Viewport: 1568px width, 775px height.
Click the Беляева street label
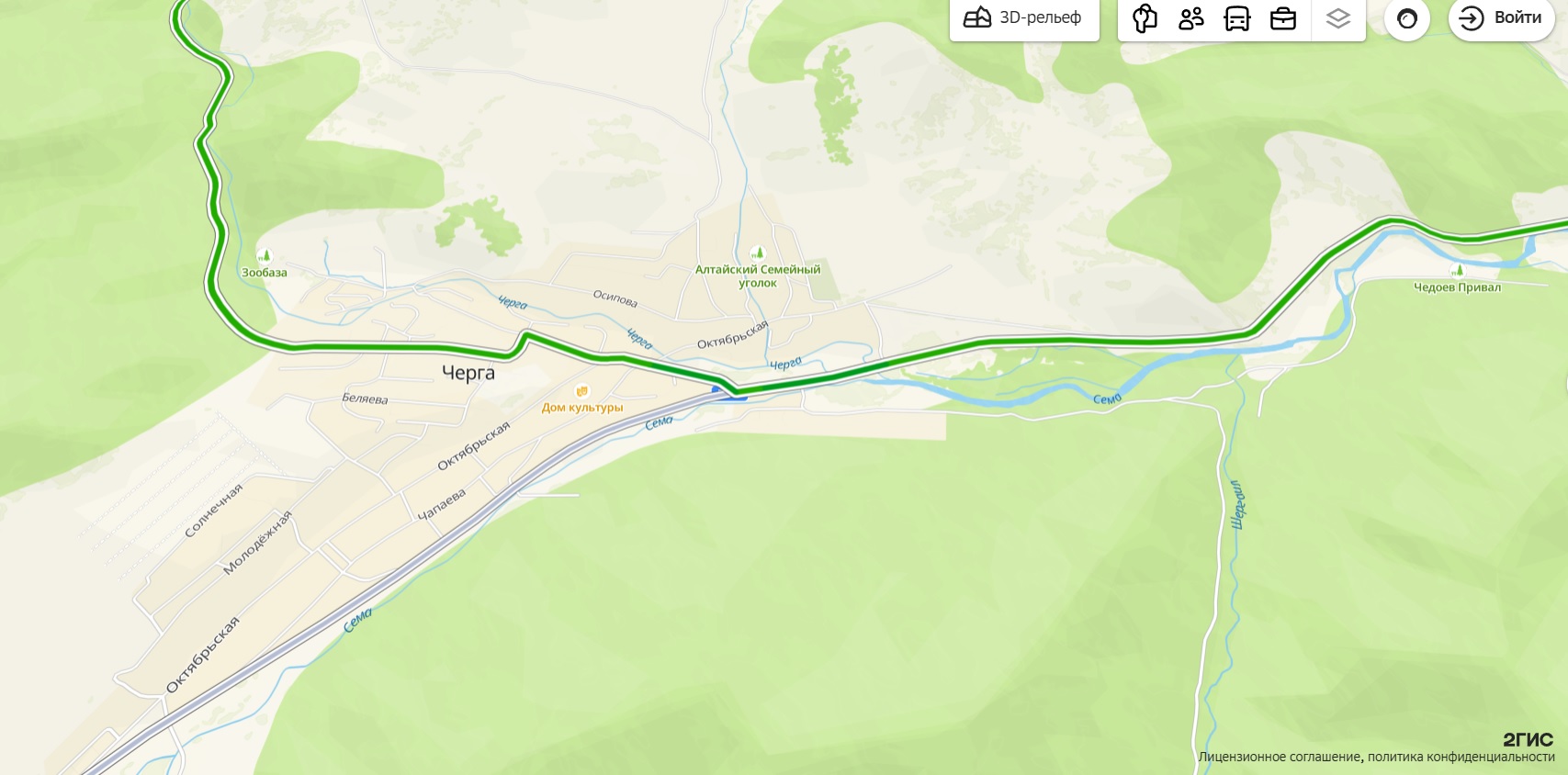point(365,399)
